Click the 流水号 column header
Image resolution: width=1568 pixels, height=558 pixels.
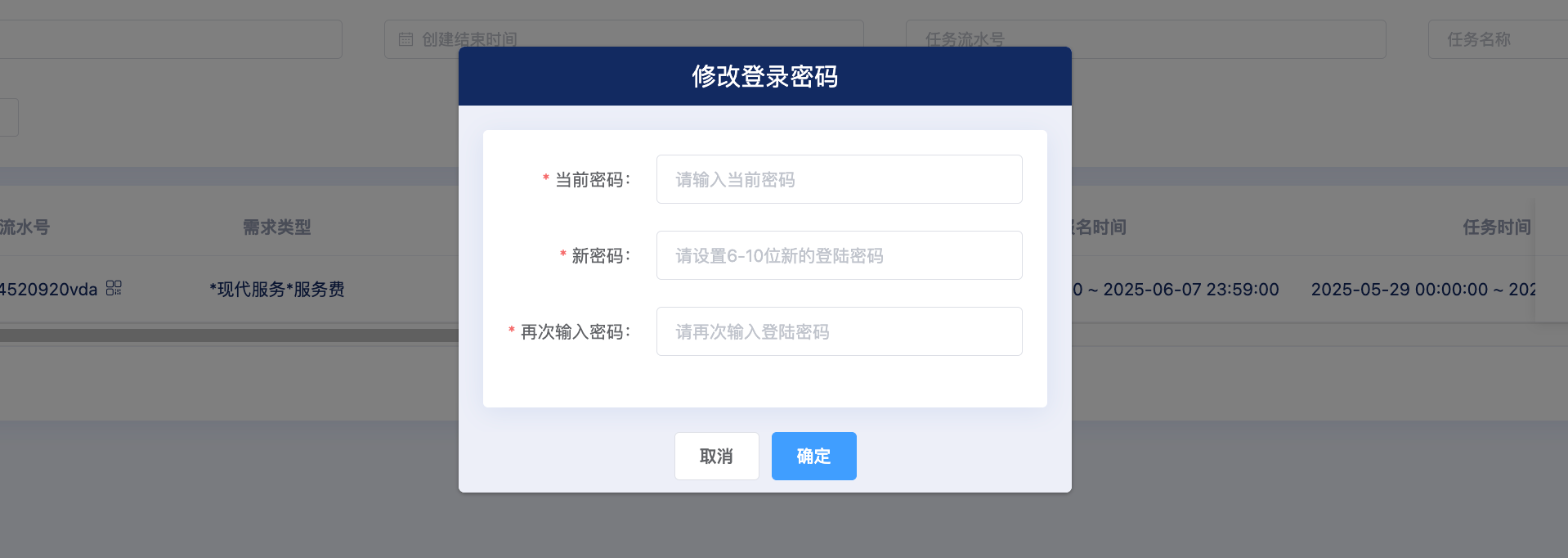click(25, 227)
